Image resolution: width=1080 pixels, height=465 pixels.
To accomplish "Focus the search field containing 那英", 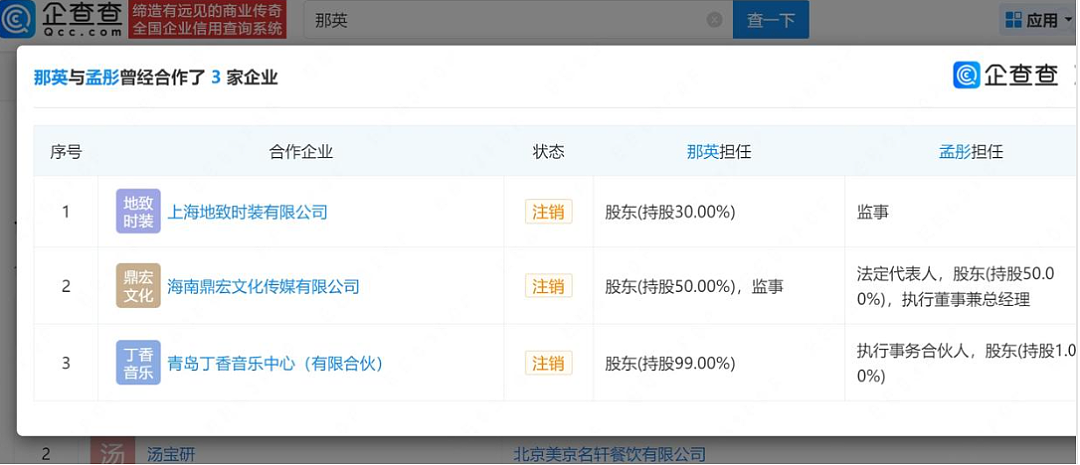I will tap(517, 20).
